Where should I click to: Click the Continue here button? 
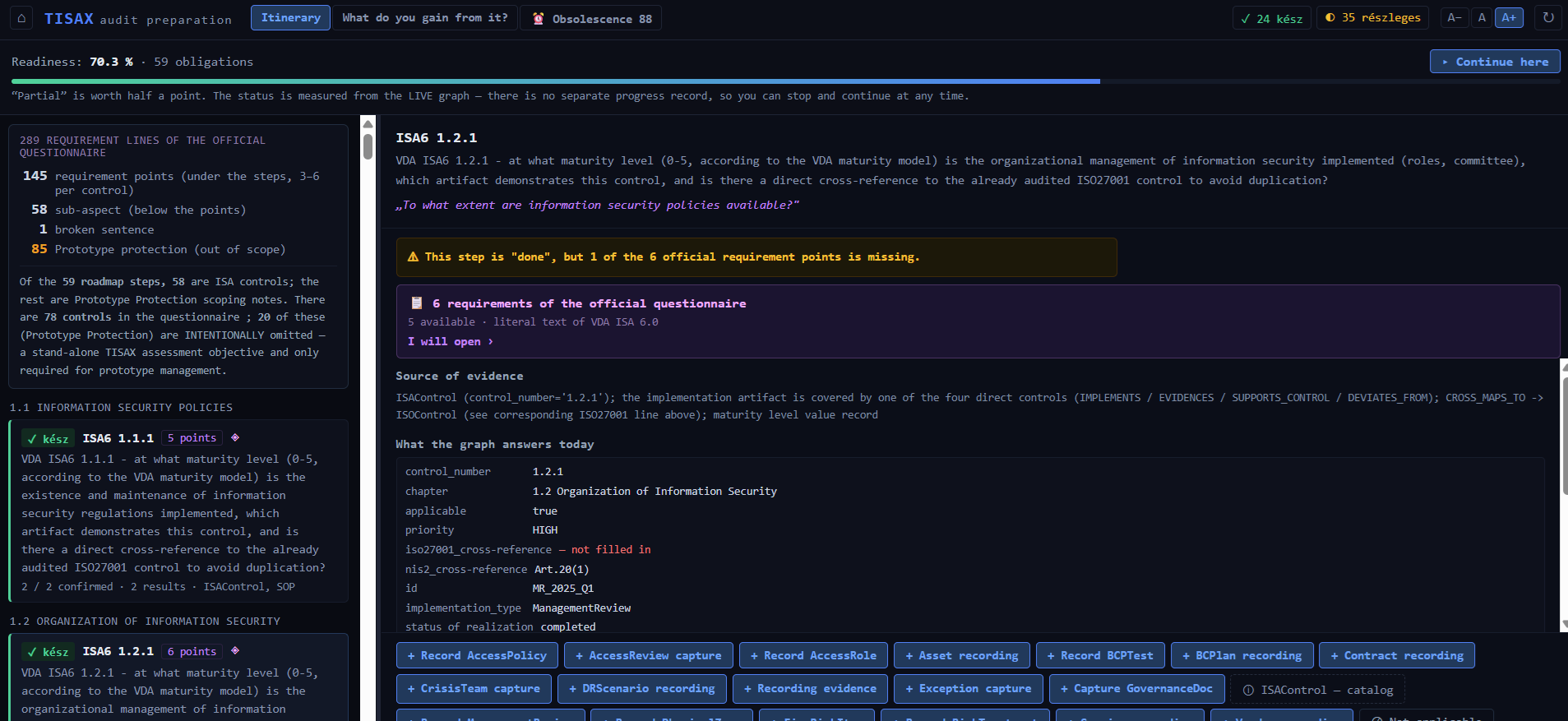(x=1495, y=62)
